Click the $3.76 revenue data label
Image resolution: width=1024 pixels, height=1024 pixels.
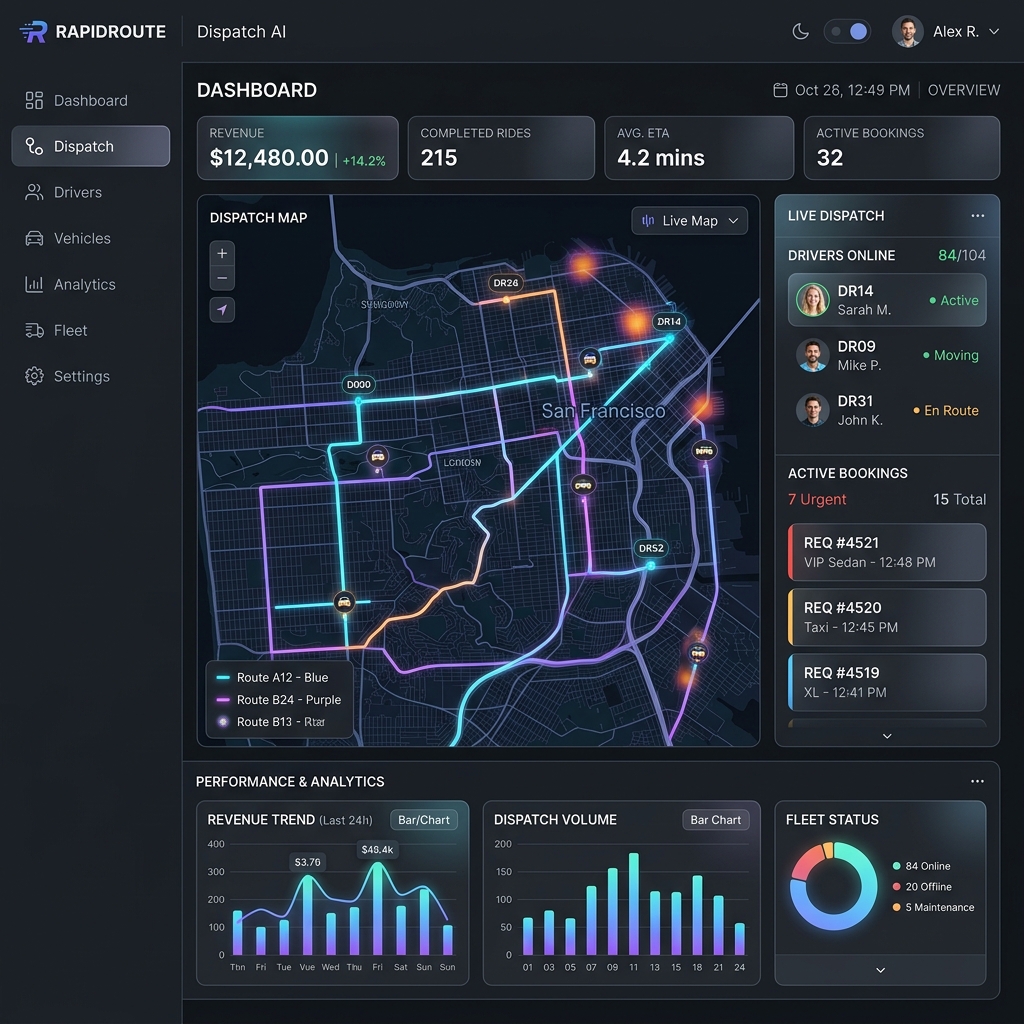(x=308, y=862)
